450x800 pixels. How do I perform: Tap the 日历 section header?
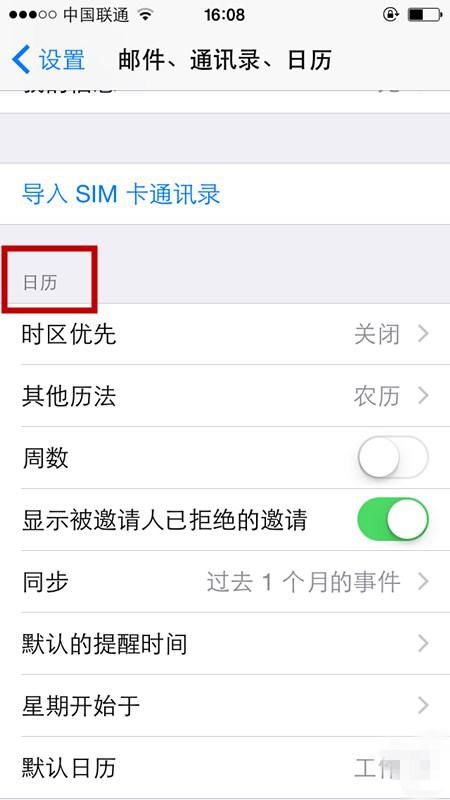click(40, 282)
